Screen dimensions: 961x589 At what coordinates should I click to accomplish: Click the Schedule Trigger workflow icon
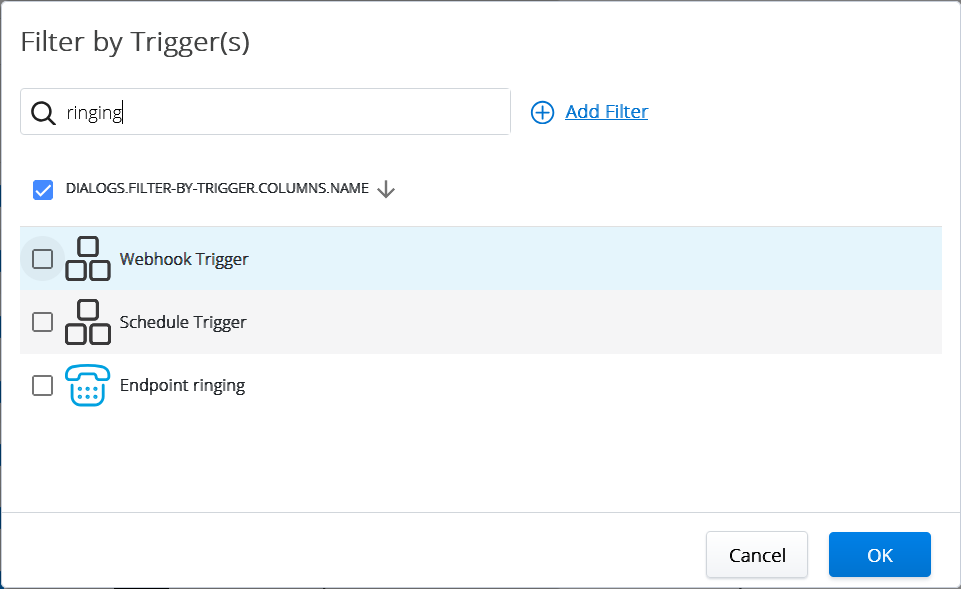[88, 322]
